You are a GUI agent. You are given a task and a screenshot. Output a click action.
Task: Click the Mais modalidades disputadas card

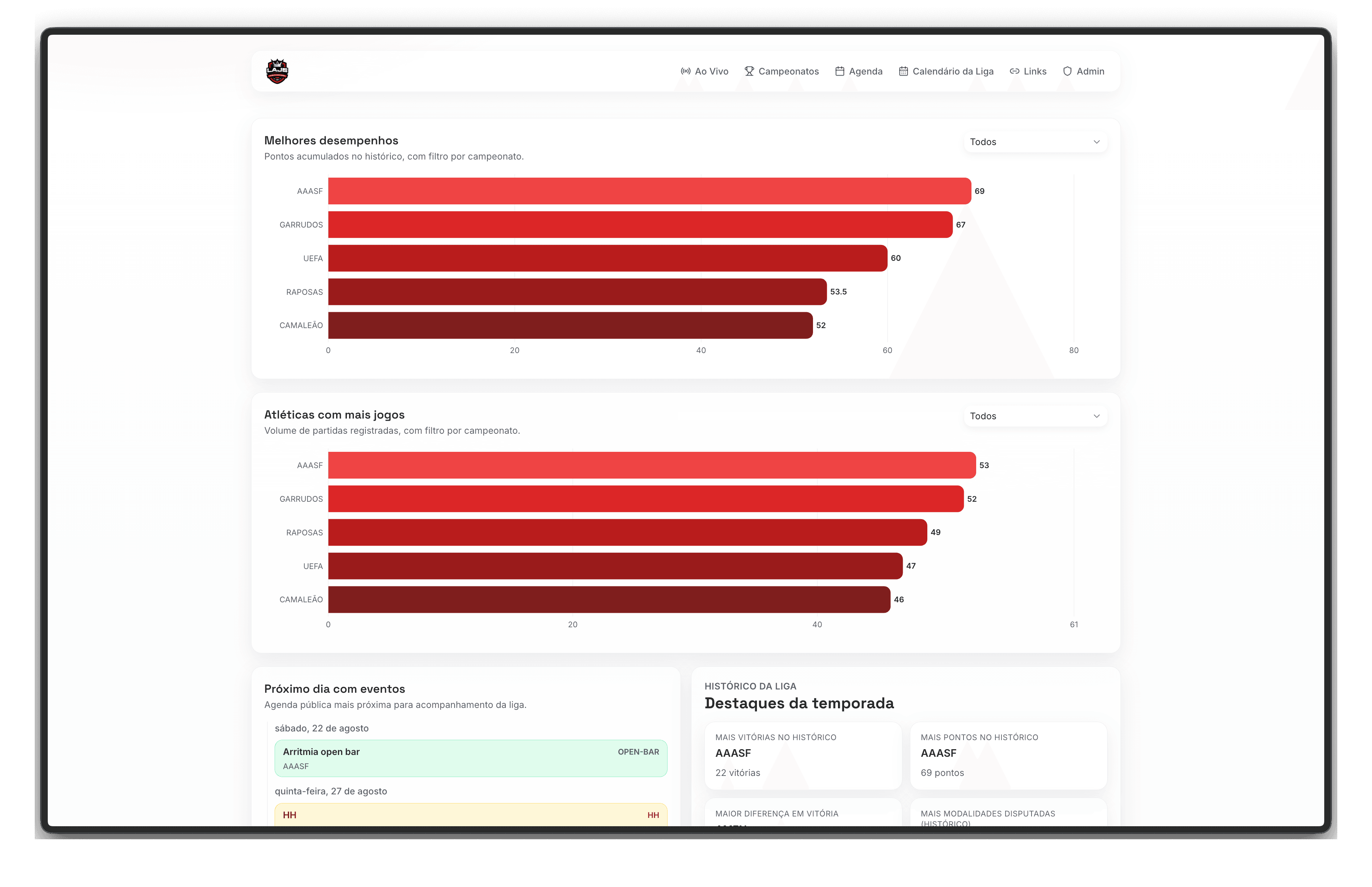pyautogui.click(x=1008, y=813)
